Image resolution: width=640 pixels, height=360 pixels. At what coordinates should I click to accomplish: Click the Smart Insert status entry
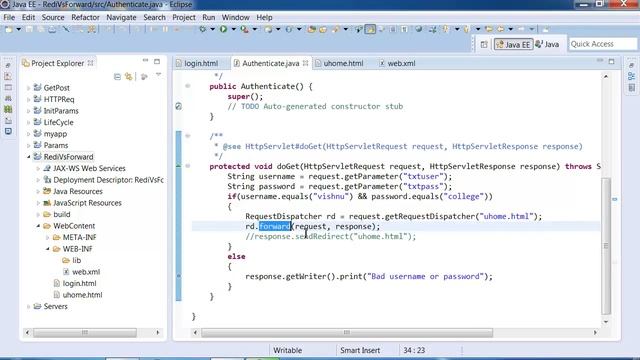pos(360,351)
